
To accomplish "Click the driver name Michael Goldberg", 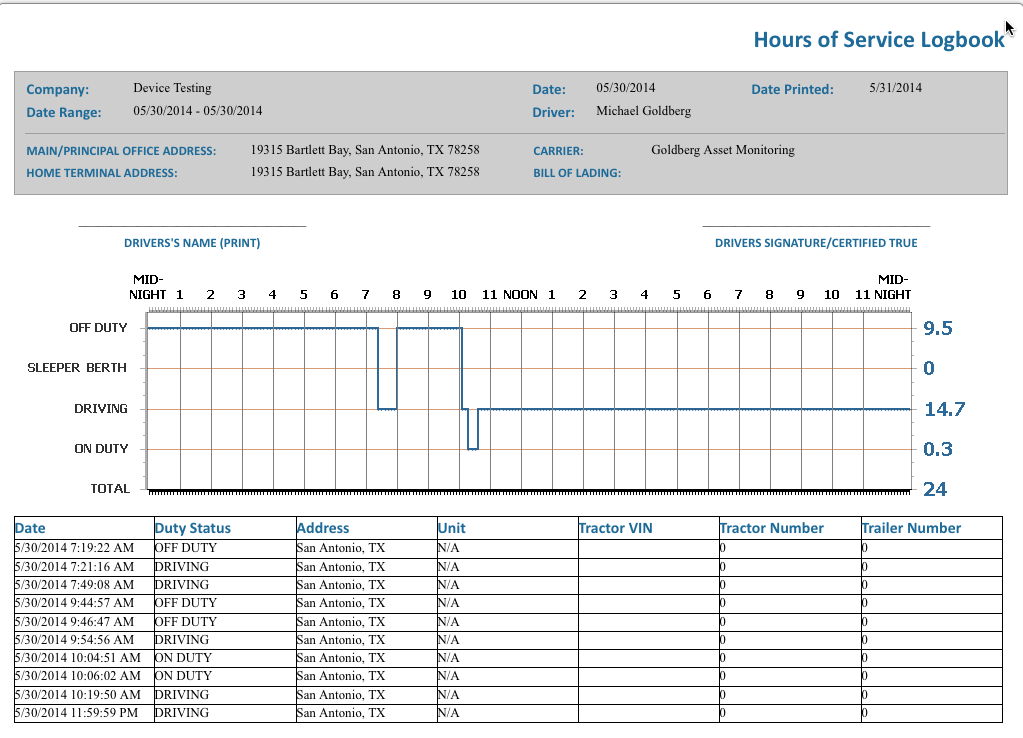I will pos(643,111).
